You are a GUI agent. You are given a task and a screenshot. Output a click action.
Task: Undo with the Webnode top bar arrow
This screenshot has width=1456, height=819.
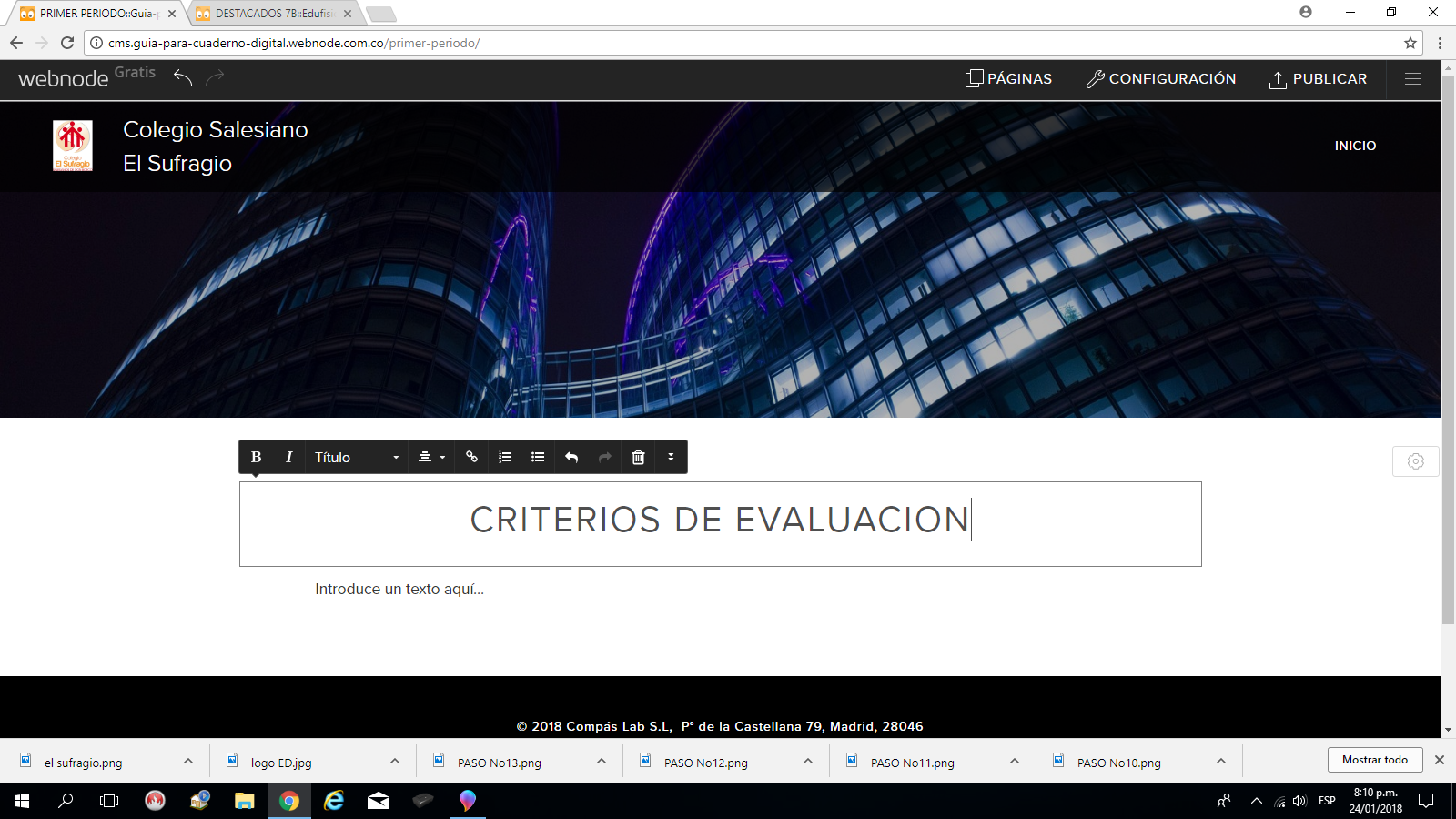[x=183, y=78]
